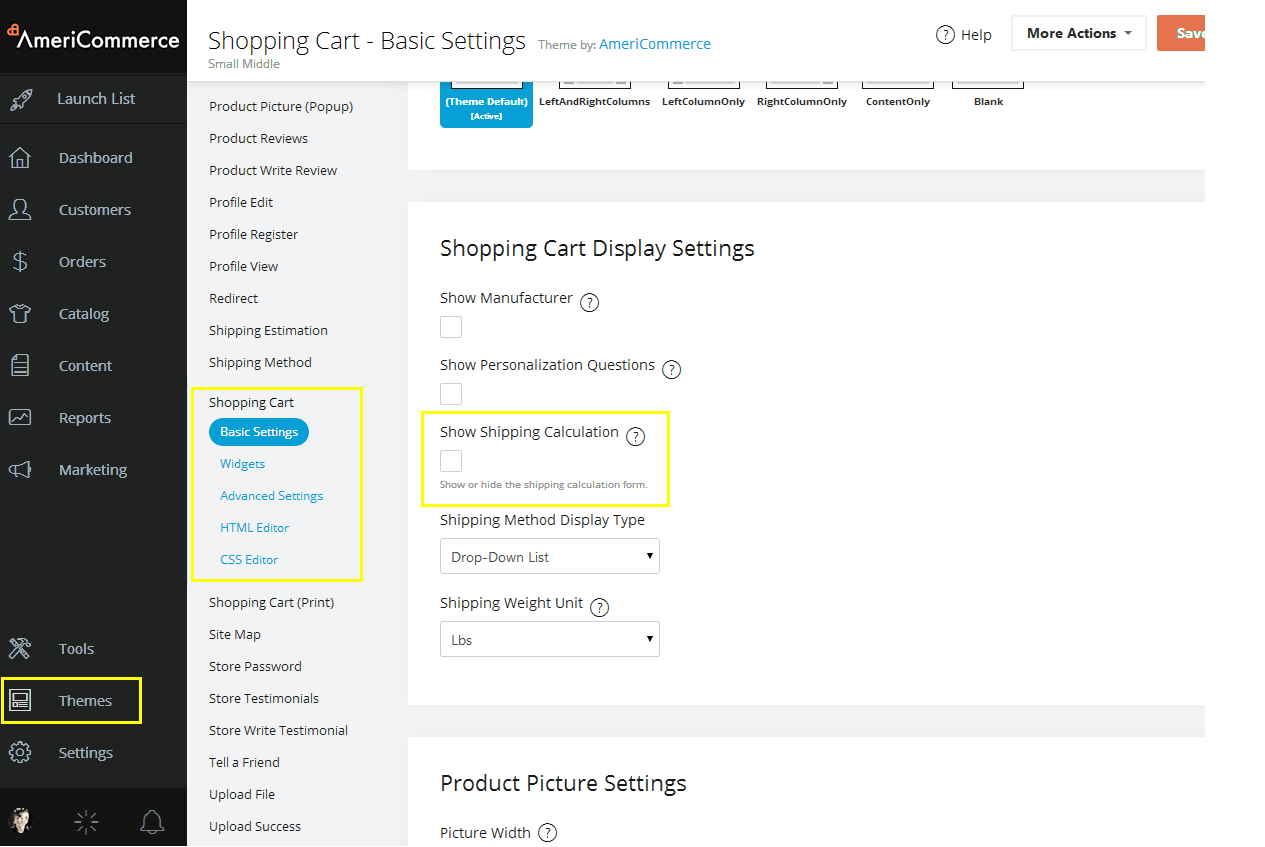Open Tools using the wrench icon

click(22, 648)
